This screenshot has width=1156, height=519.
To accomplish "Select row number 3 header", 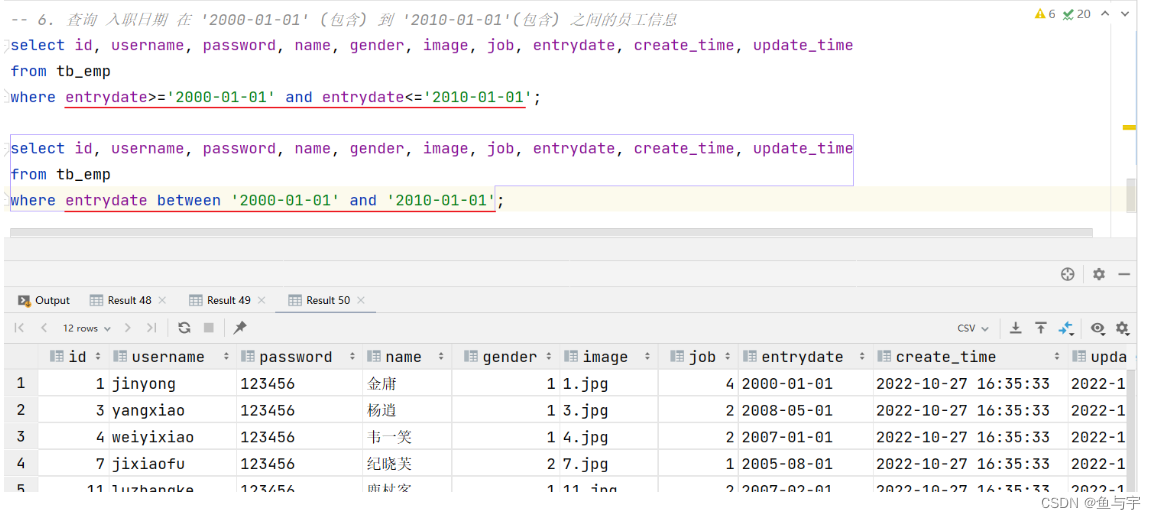I will tap(21, 436).
